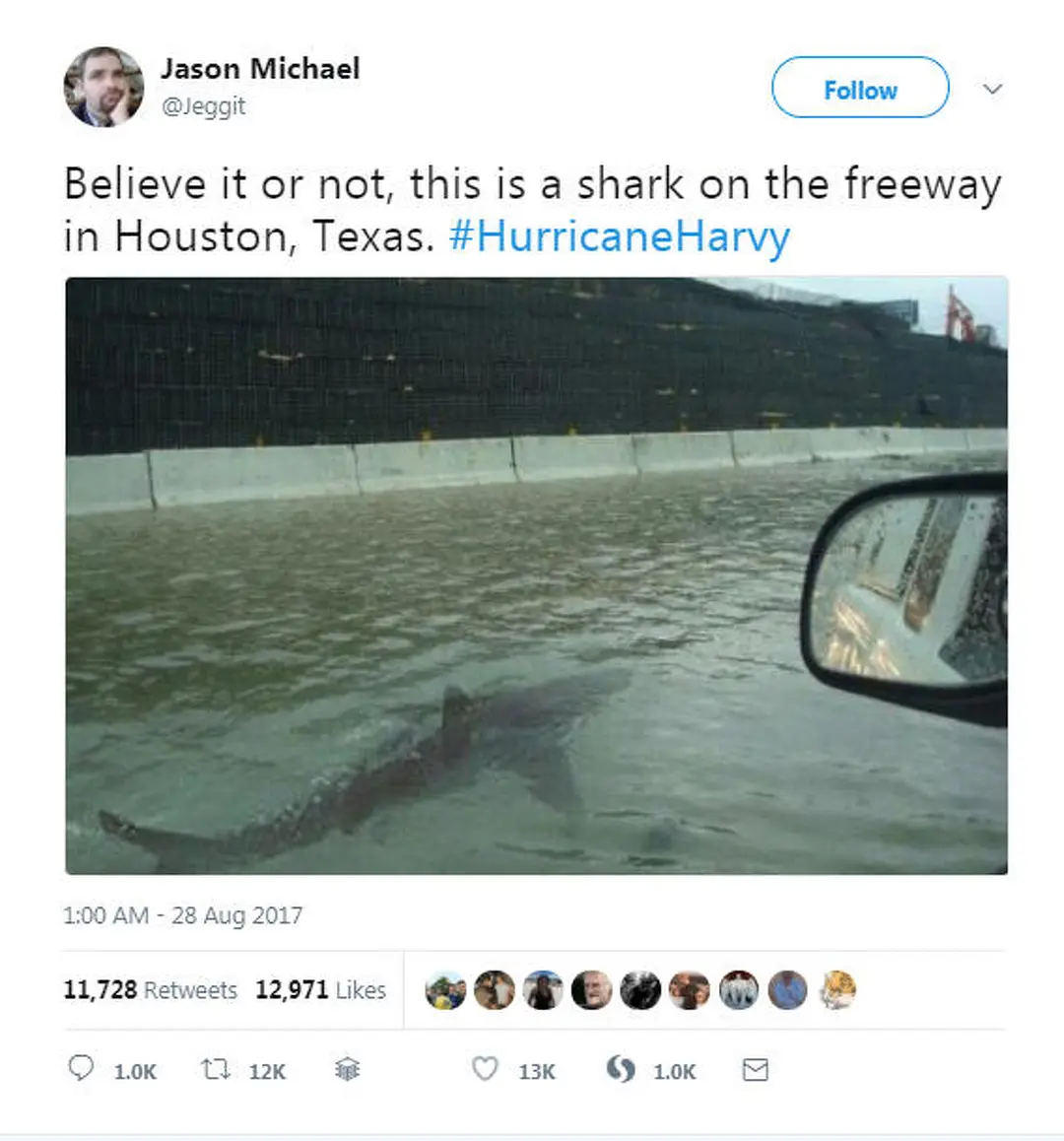1064x1141 pixels.
Task: Click the tiger avatar at row end
Action: pyautogui.click(x=837, y=990)
